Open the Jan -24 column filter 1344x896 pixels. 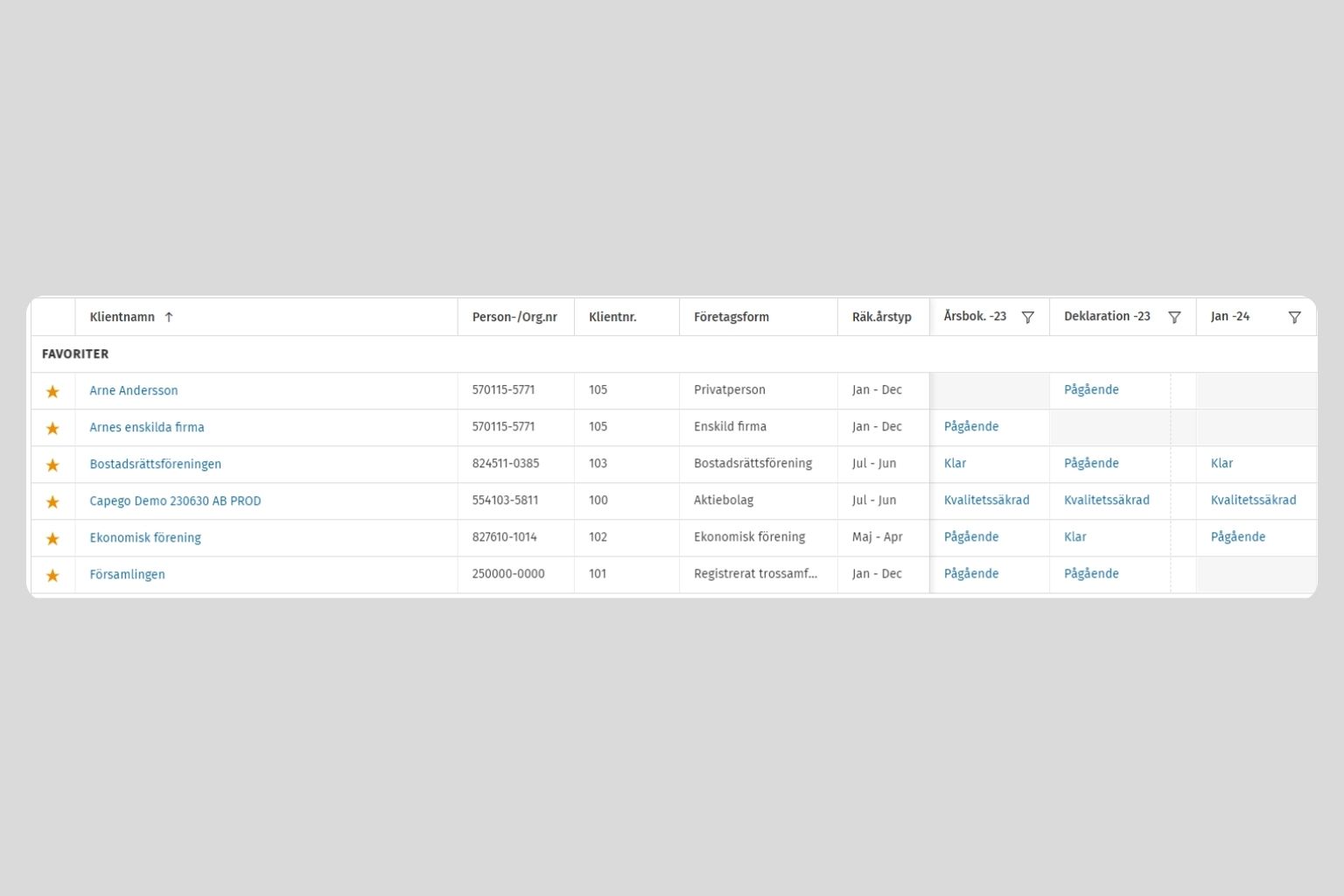1294,317
